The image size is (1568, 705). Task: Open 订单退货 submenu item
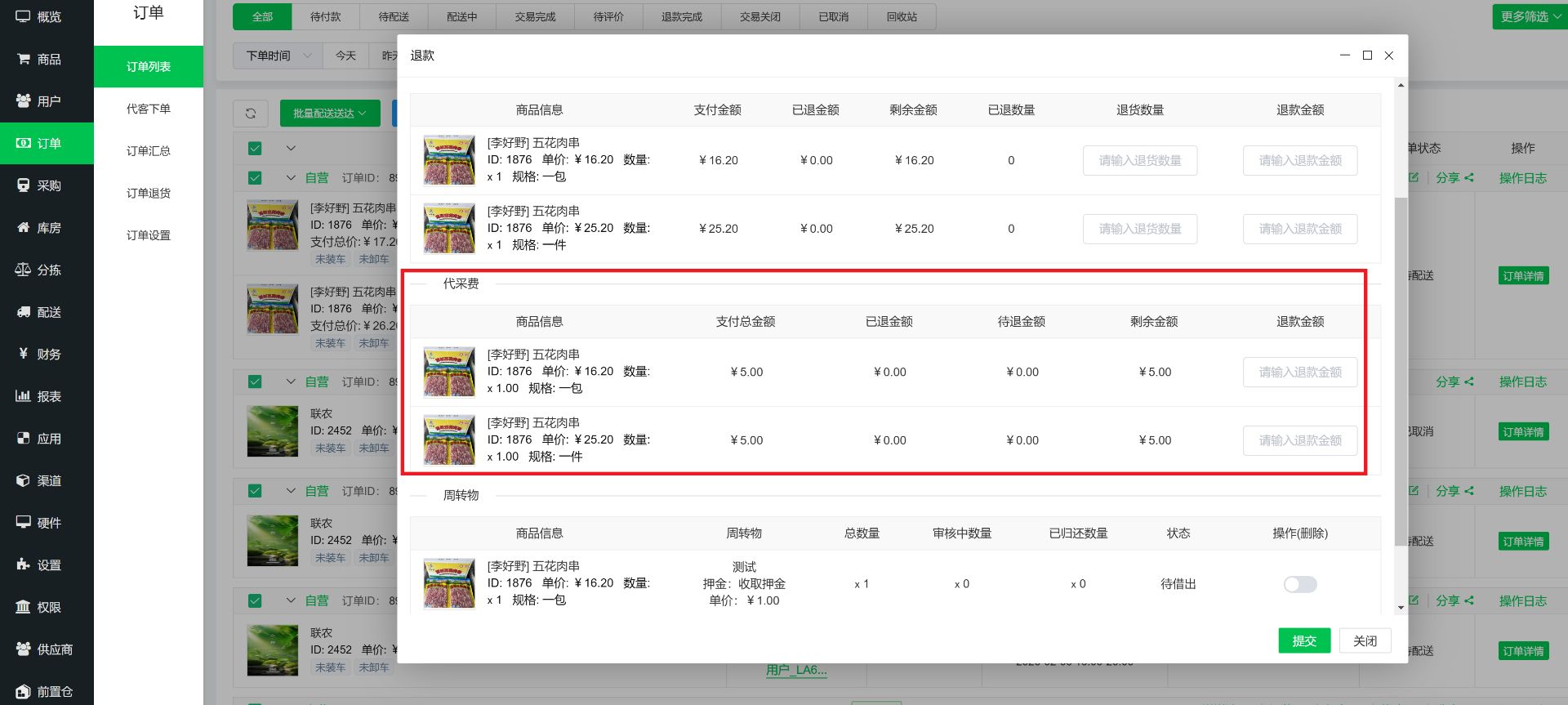(x=149, y=194)
